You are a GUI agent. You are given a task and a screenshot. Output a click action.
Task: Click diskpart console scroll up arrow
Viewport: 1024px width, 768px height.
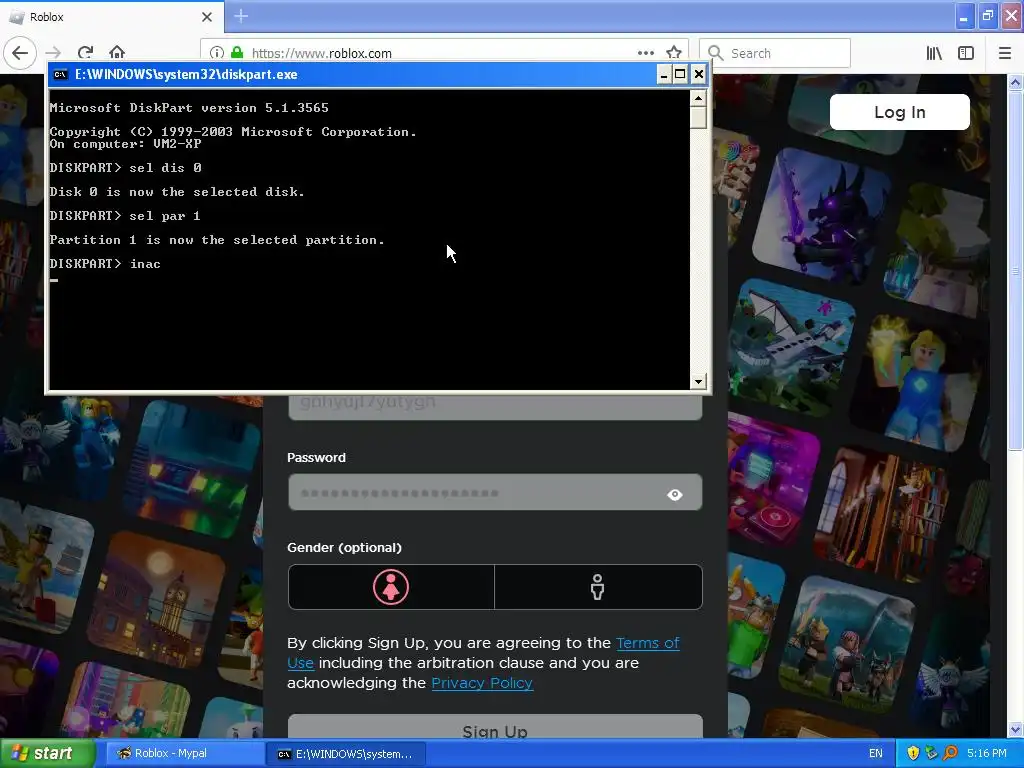698,98
